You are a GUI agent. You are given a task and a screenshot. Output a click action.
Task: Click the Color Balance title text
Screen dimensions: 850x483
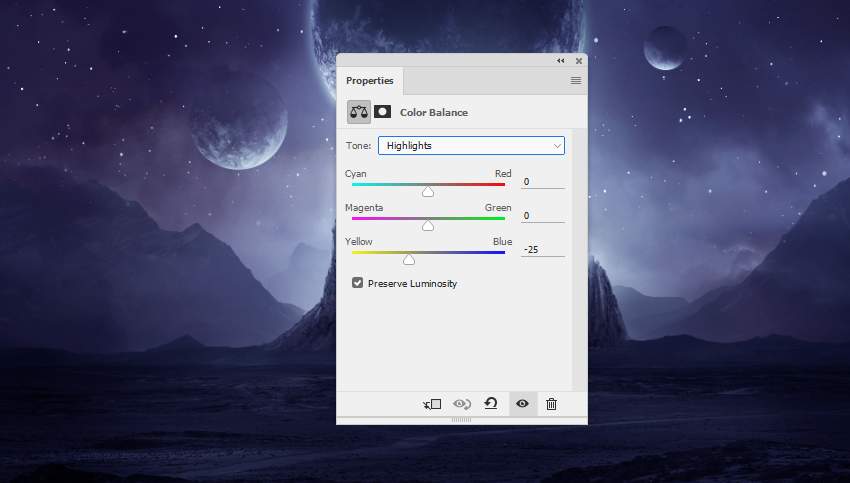click(x=434, y=113)
